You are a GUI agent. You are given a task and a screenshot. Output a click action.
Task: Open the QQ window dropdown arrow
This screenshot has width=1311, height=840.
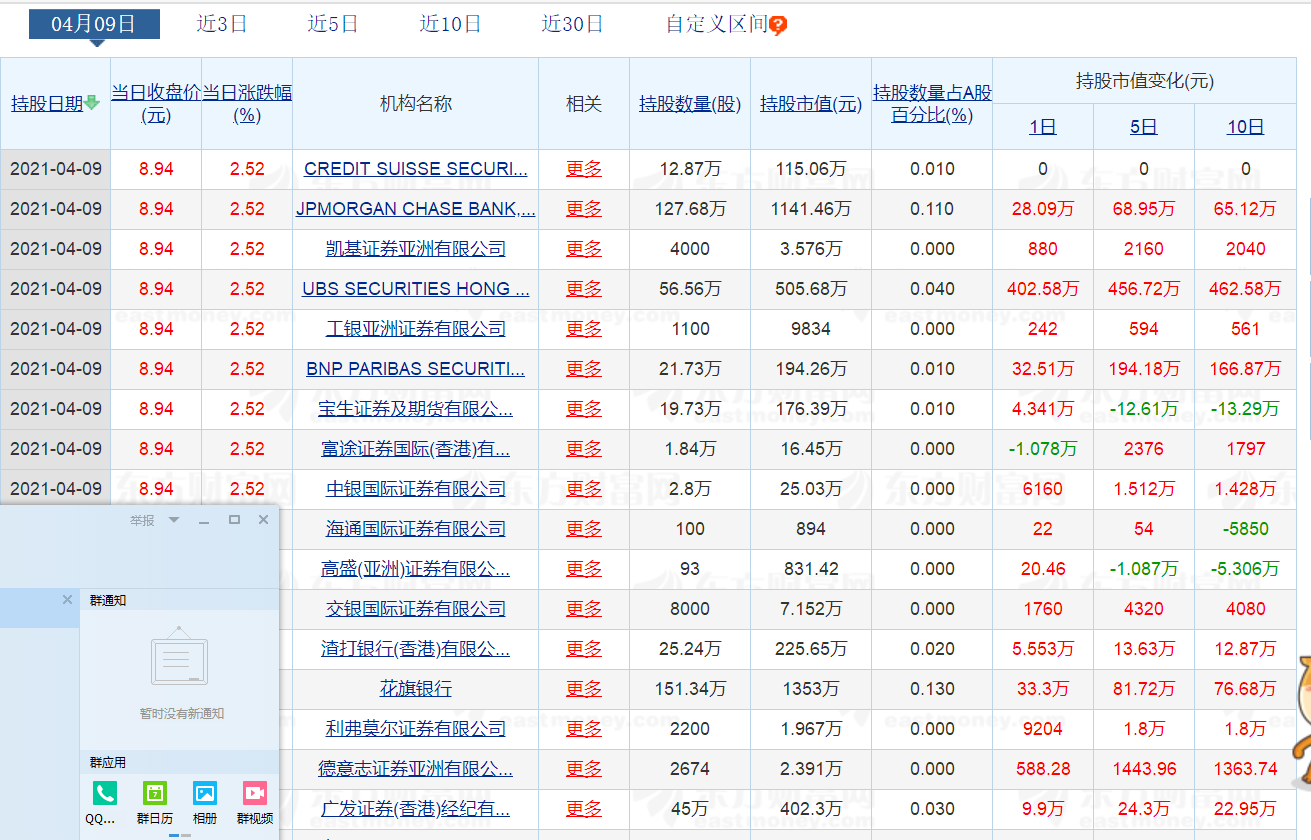(174, 520)
